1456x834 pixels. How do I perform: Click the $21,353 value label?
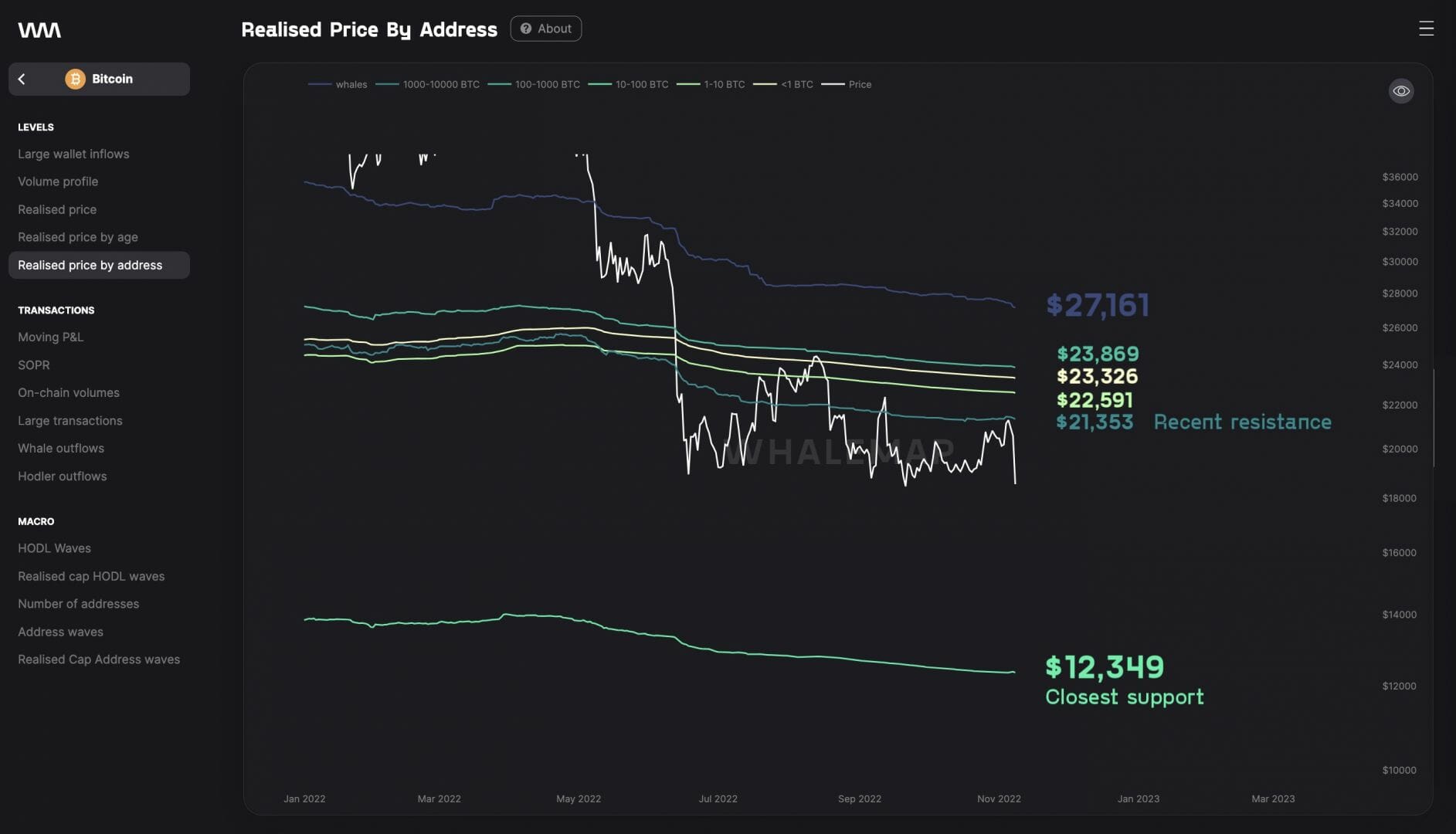1095,422
